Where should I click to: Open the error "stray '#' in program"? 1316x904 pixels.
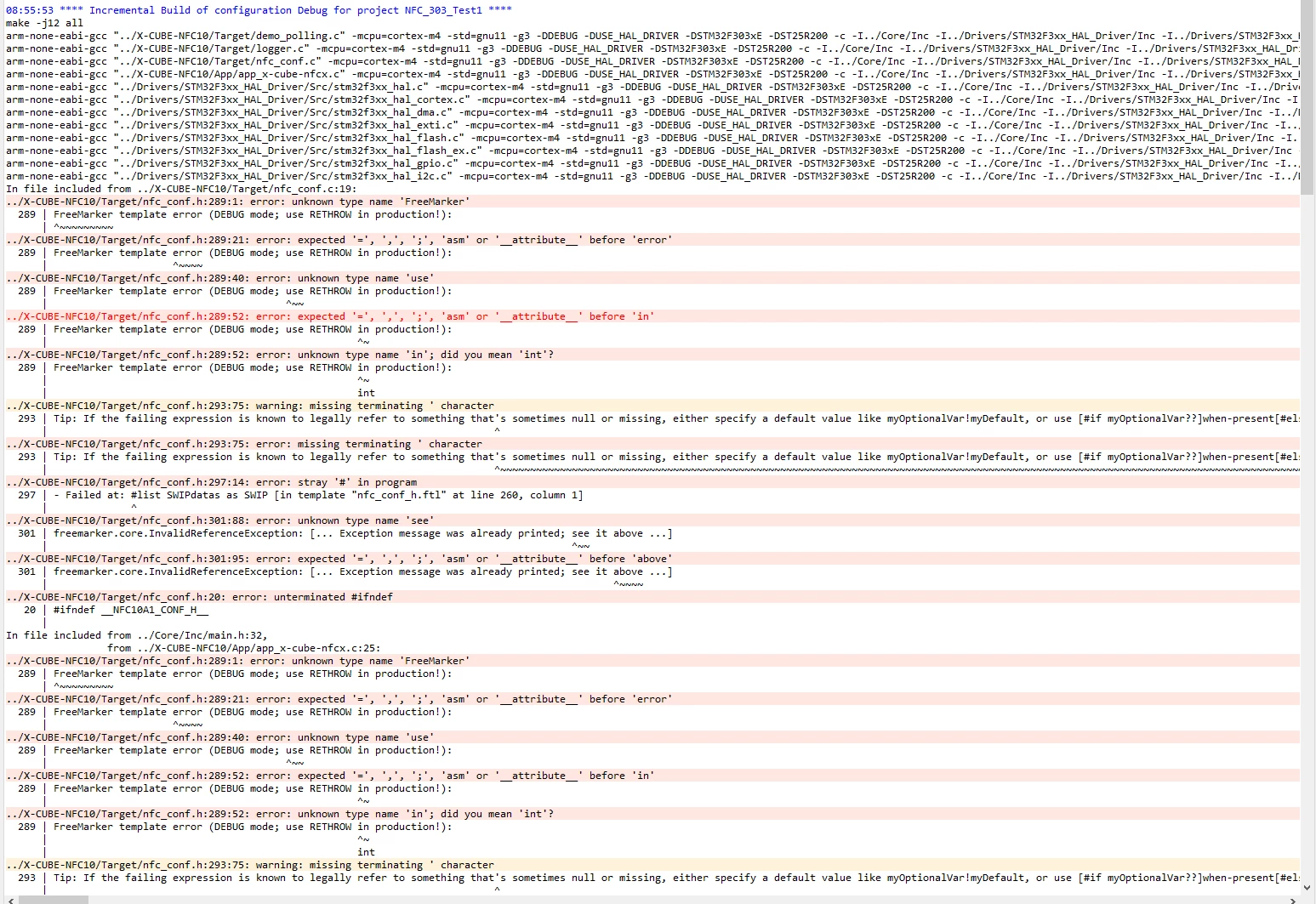[x=652, y=482]
